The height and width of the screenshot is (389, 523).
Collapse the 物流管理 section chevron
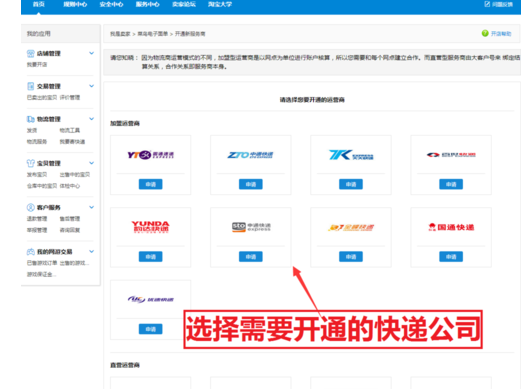pyautogui.click(x=91, y=119)
